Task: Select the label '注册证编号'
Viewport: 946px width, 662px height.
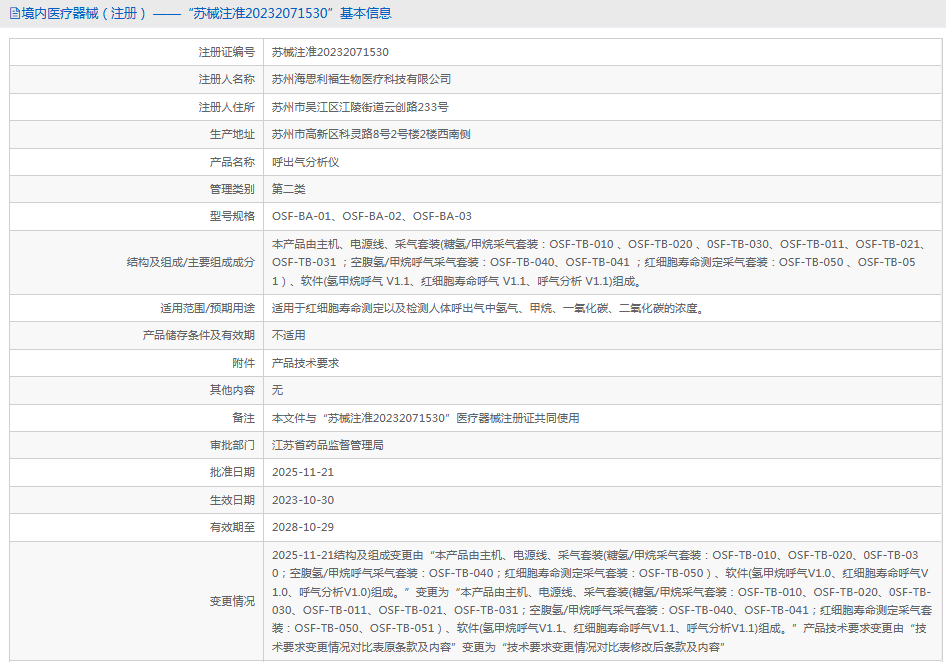Action: pyautogui.click(x=227, y=53)
